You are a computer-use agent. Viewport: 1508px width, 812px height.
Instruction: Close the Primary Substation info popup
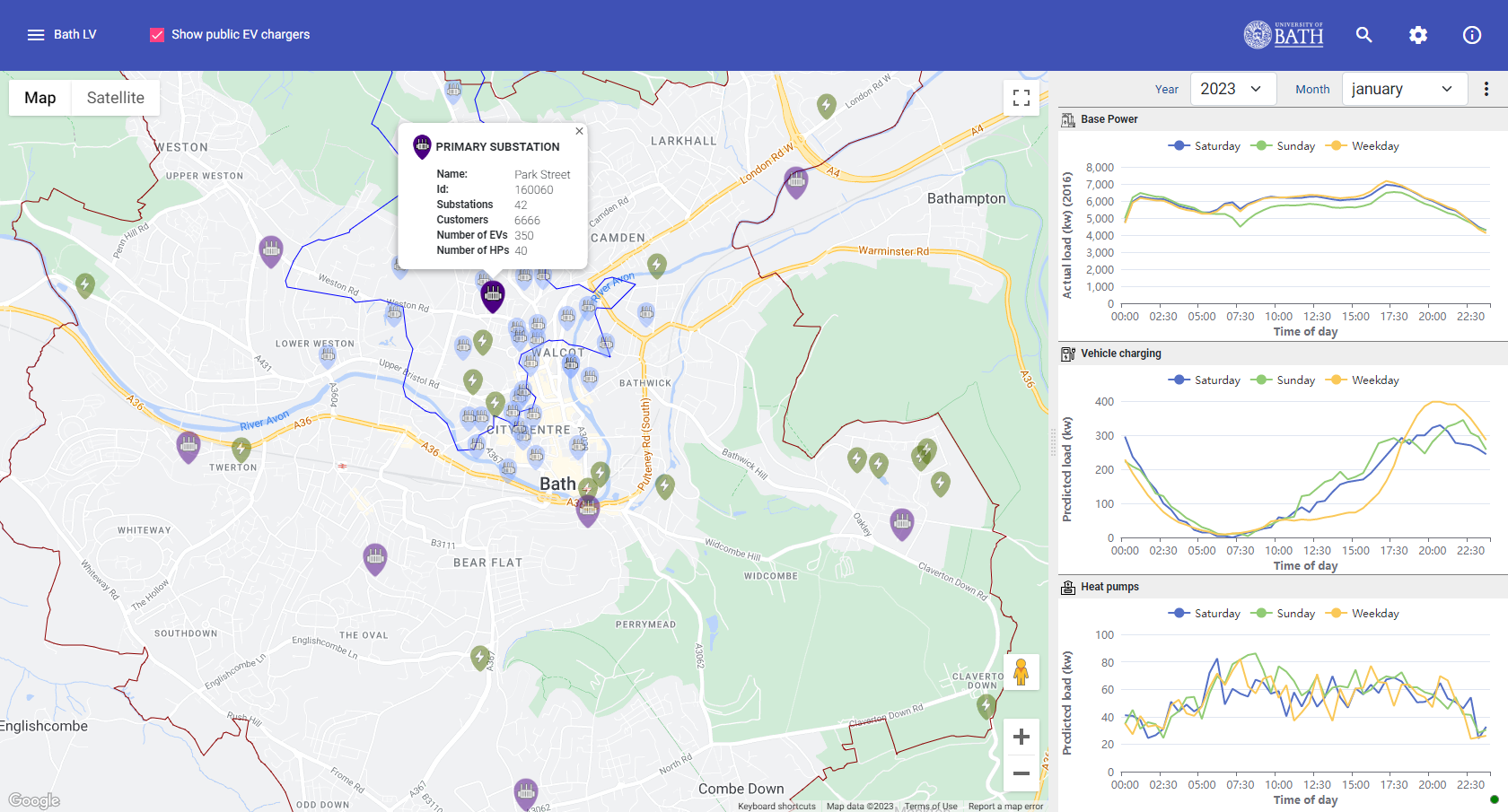coord(579,131)
